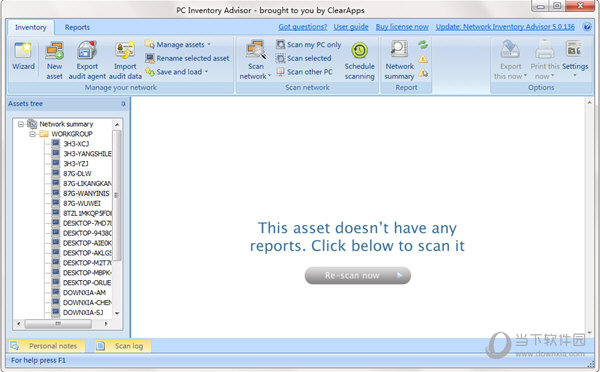Image resolution: width=600 pixels, height=372 pixels.
Task: Click the top yellow warning icon
Action: [423, 59]
